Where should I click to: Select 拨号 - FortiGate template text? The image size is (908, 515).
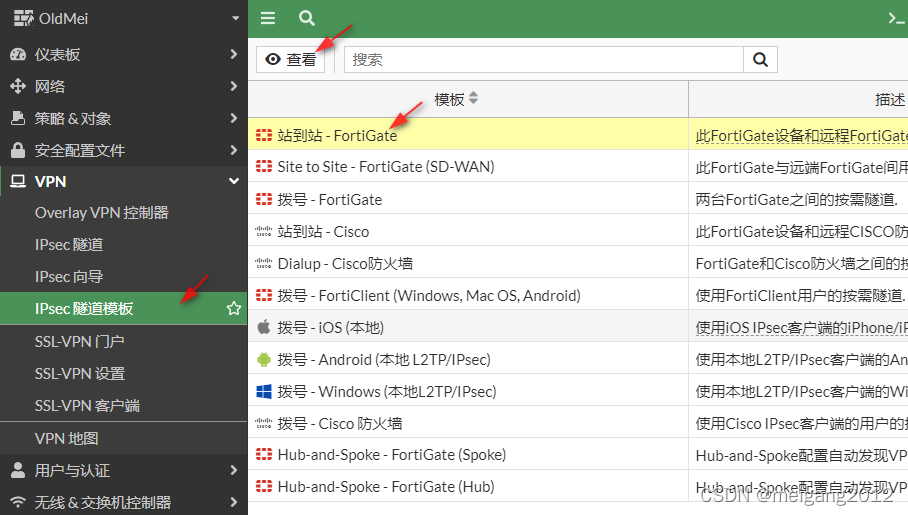click(329, 199)
